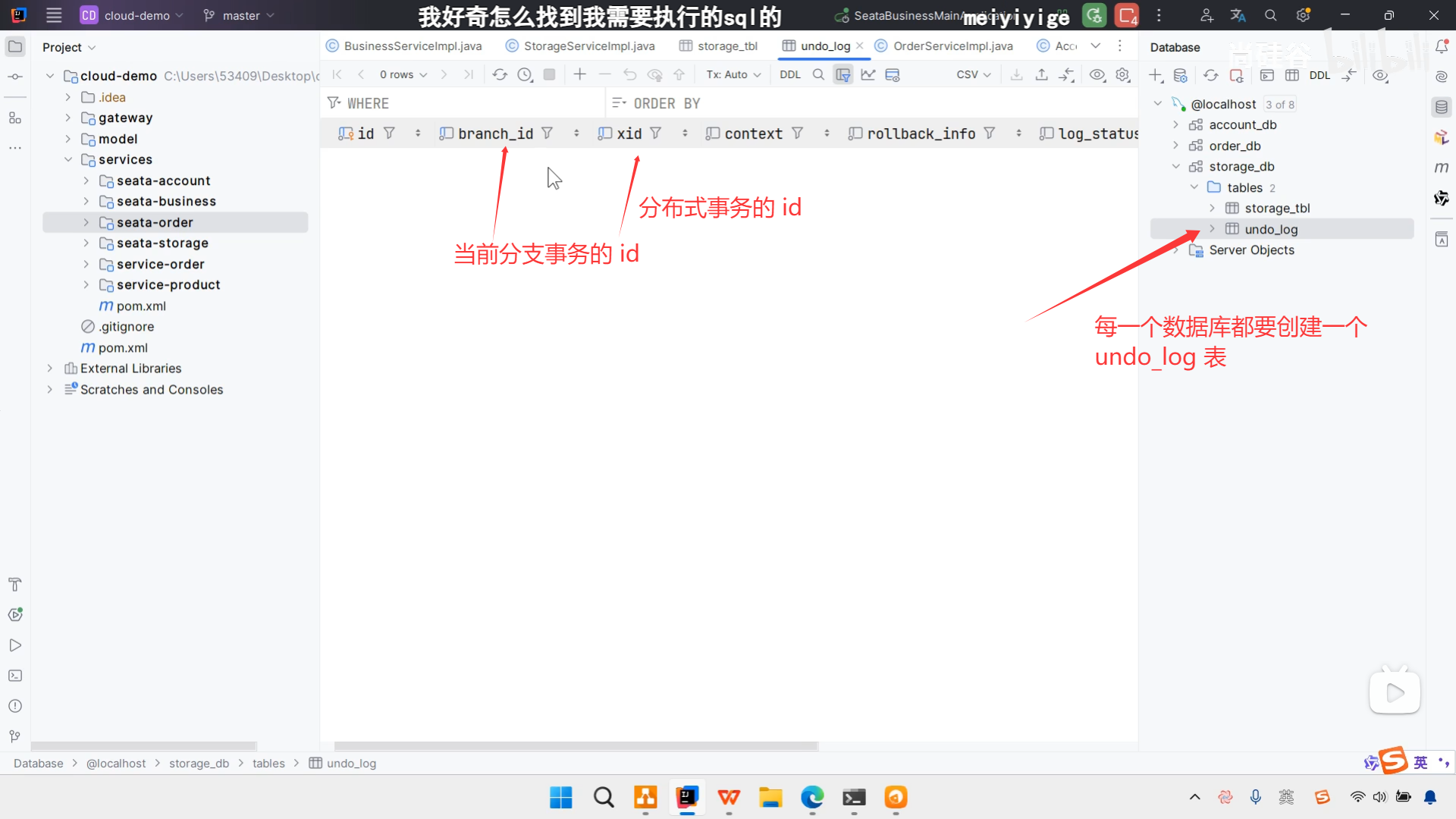The image size is (1456, 819).
Task: Open the Maven tool window icon
Action: 1441,168
